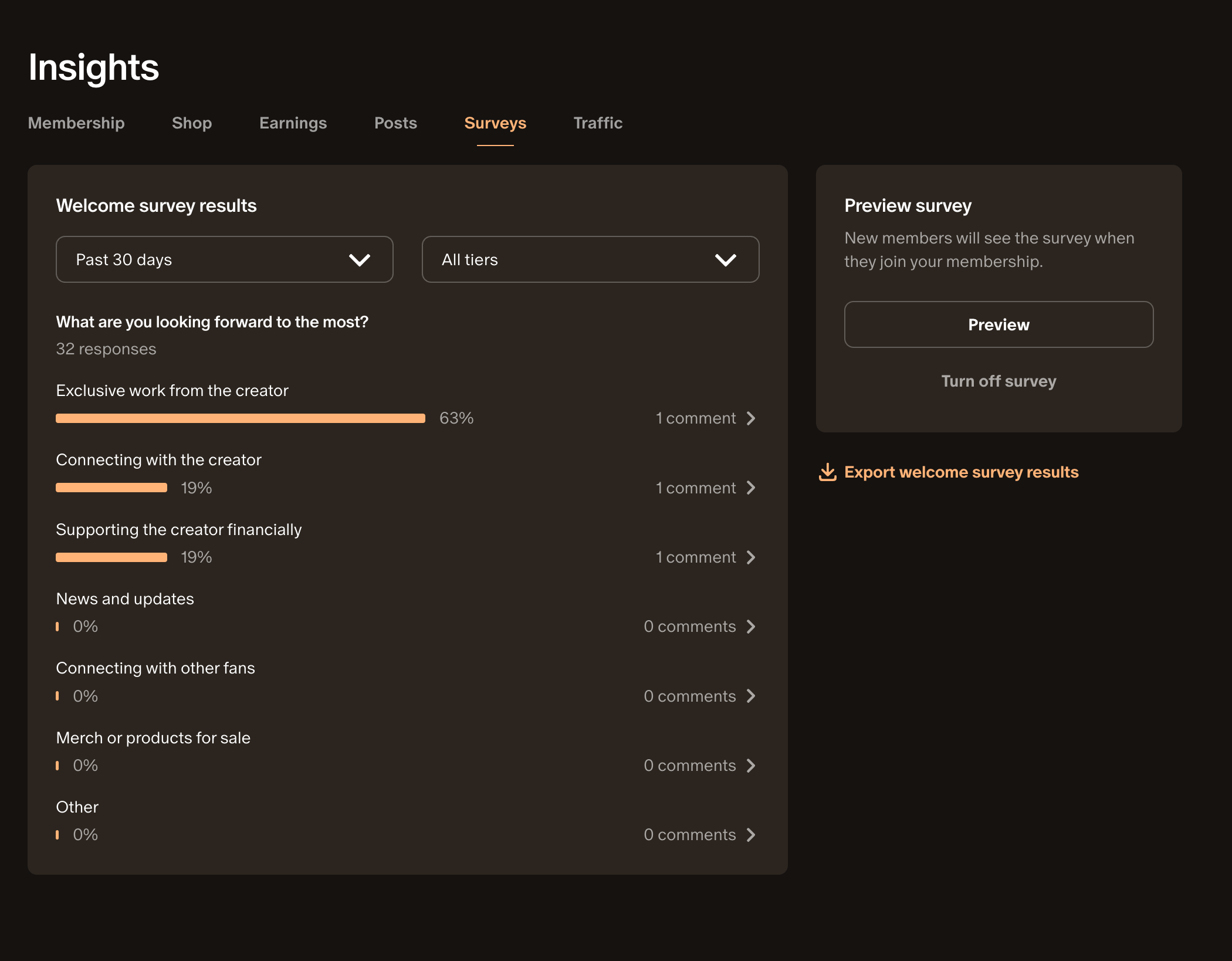Open comments for Merch or products for sale
1232x961 pixels.
pos(699,765)
